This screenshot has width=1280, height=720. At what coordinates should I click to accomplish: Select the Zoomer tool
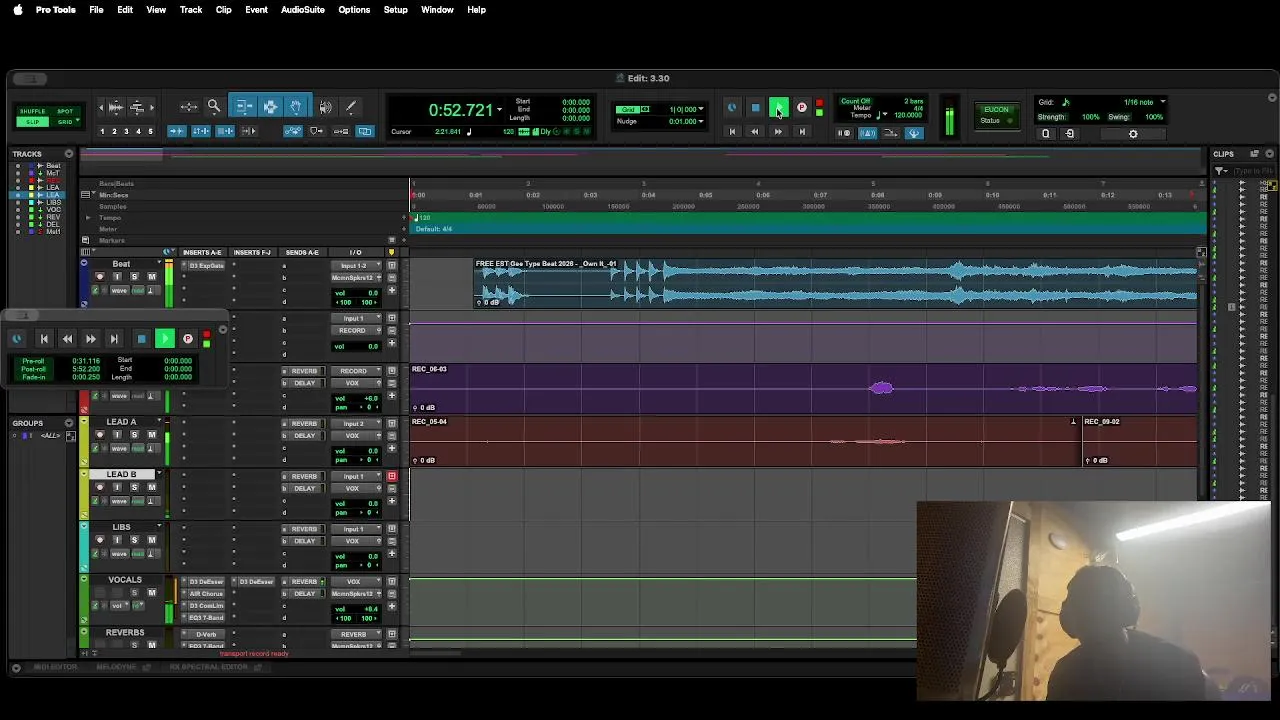coord(214,107)
